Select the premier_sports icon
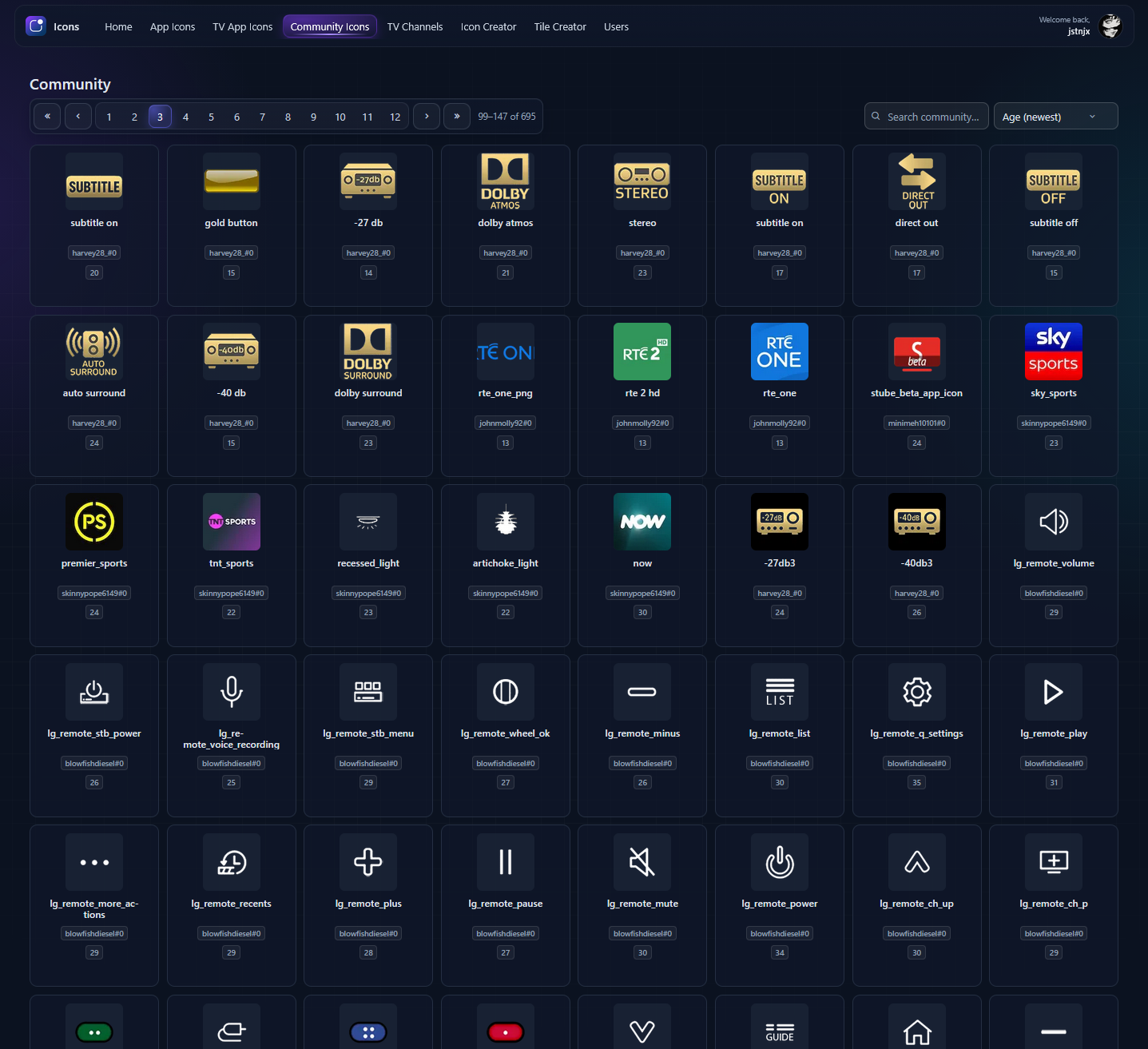The height and width of the screenshot is (1049, 1148). 94,522
